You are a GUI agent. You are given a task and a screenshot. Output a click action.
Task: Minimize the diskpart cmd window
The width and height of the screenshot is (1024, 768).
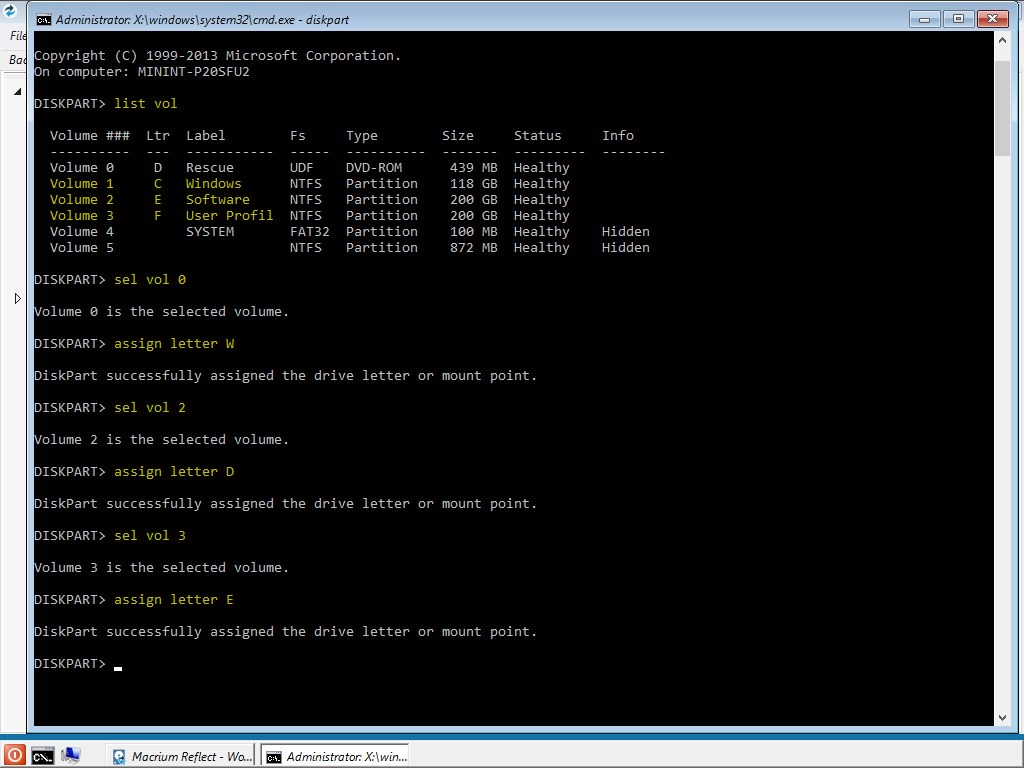point(924,19)
